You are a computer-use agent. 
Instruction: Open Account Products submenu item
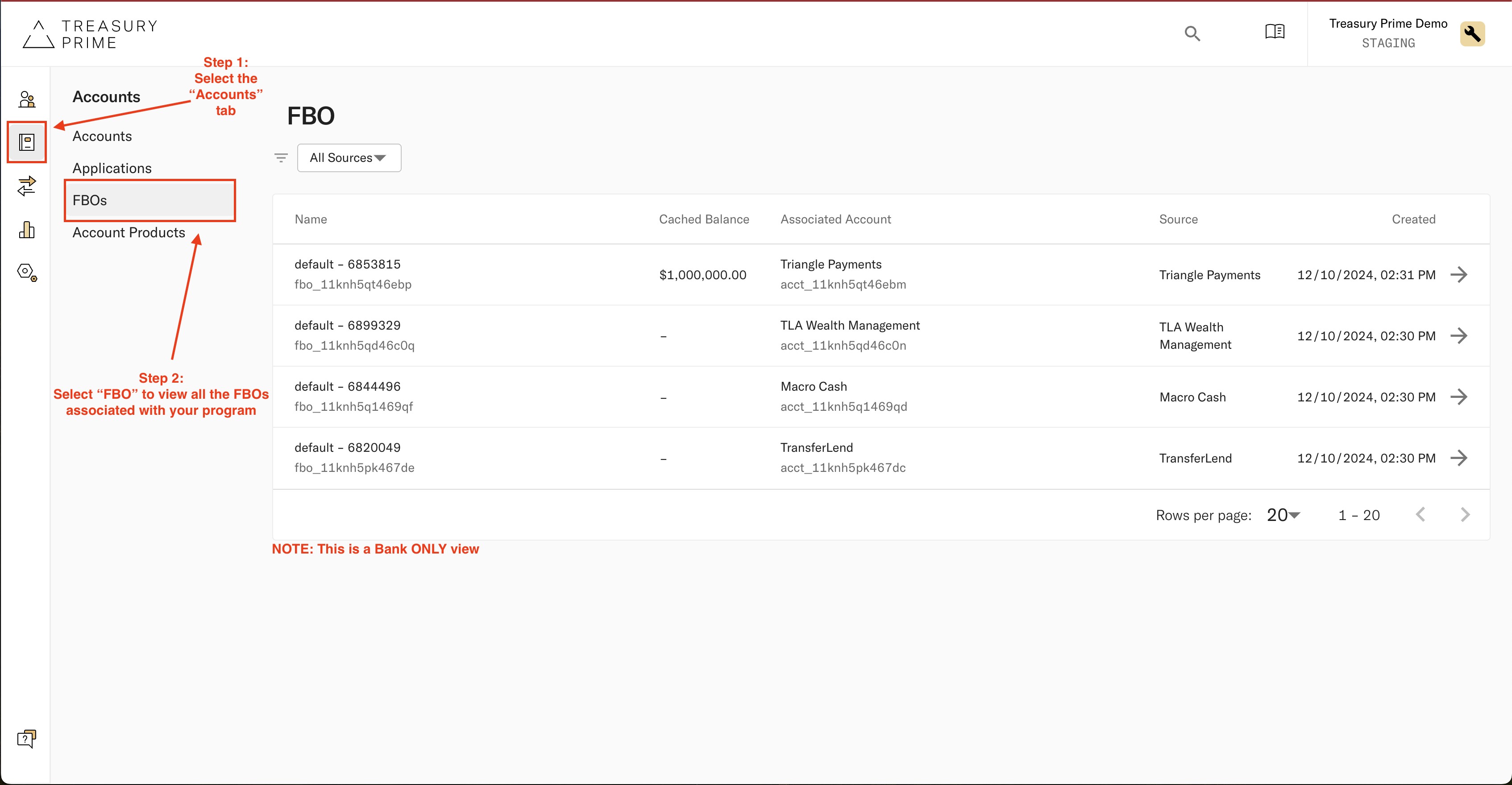click(129, 232)
